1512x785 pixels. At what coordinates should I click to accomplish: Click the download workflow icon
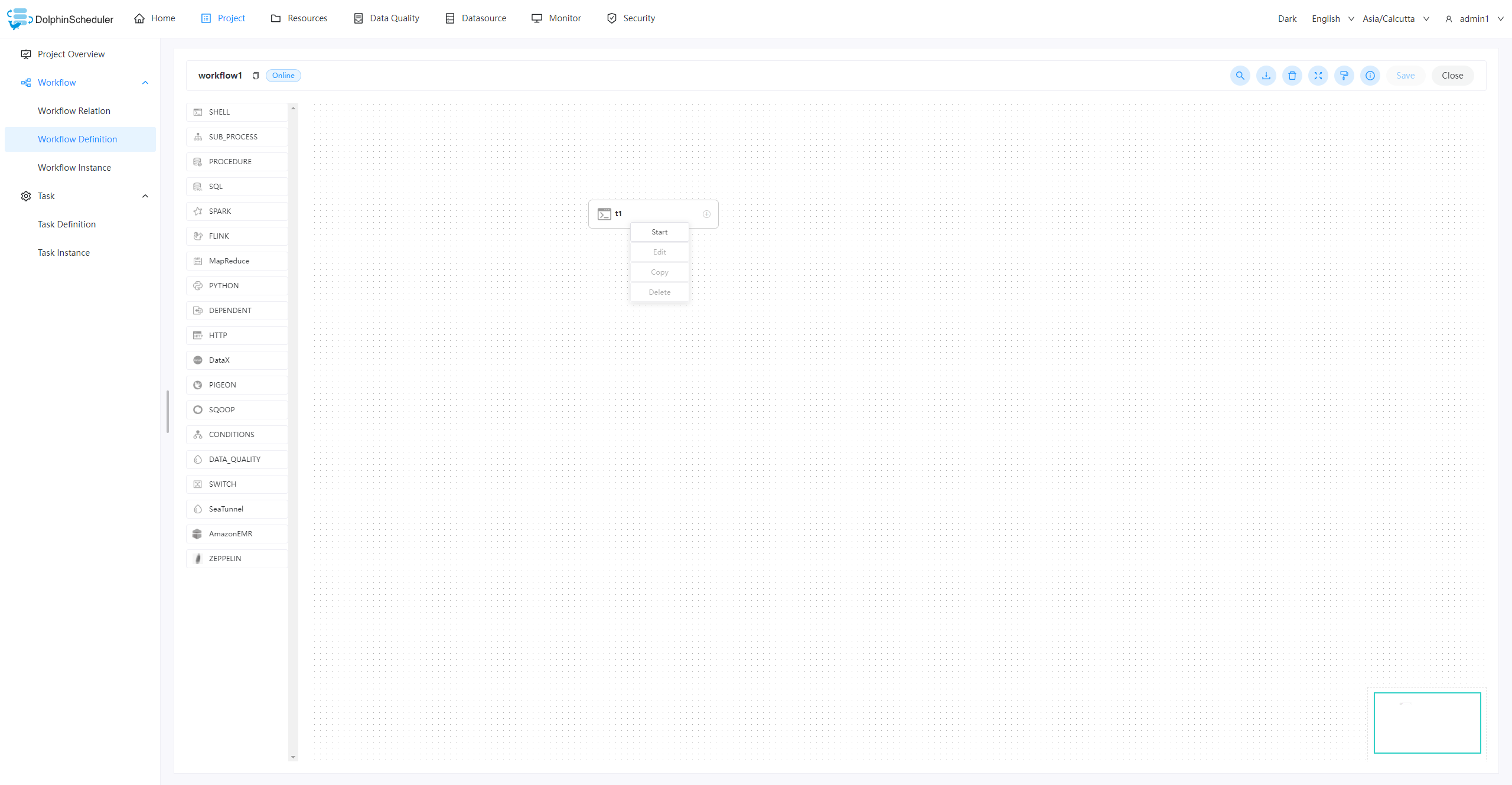pyautogui.click(x=1266, y=76)
